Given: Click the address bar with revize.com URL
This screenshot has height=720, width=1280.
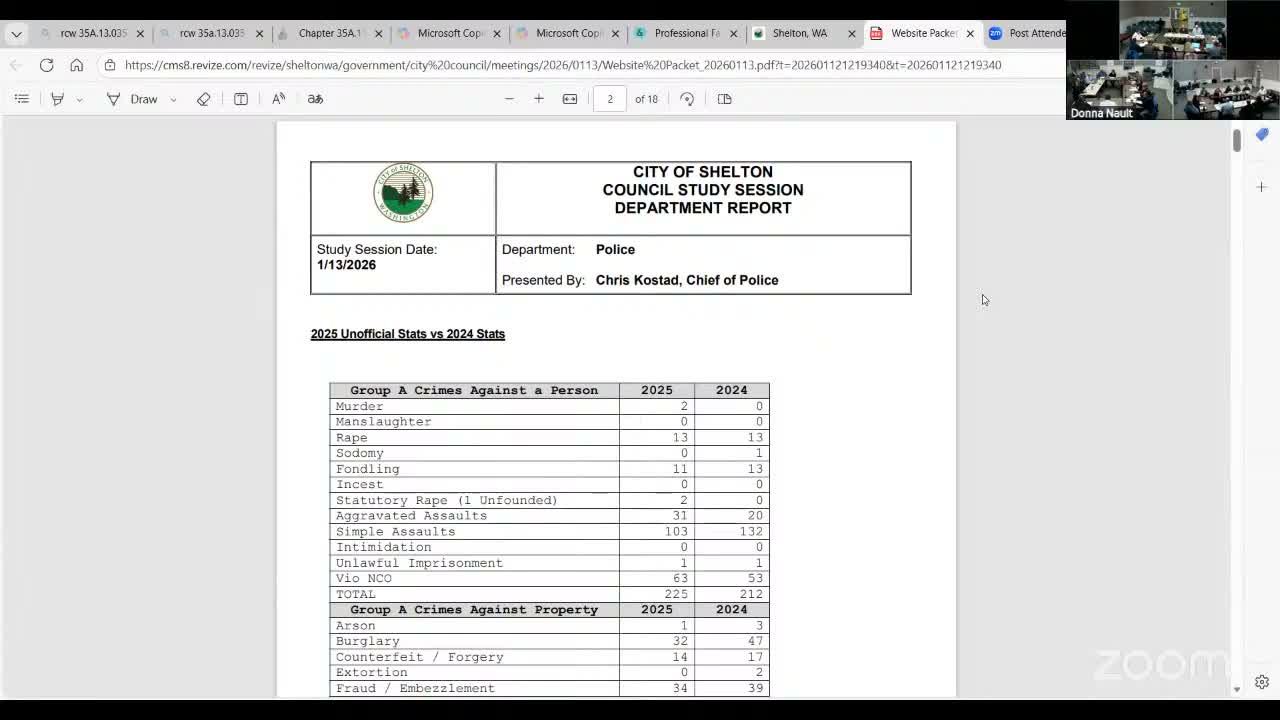Looking at the screenshot, I should click(x=563, y=65).
